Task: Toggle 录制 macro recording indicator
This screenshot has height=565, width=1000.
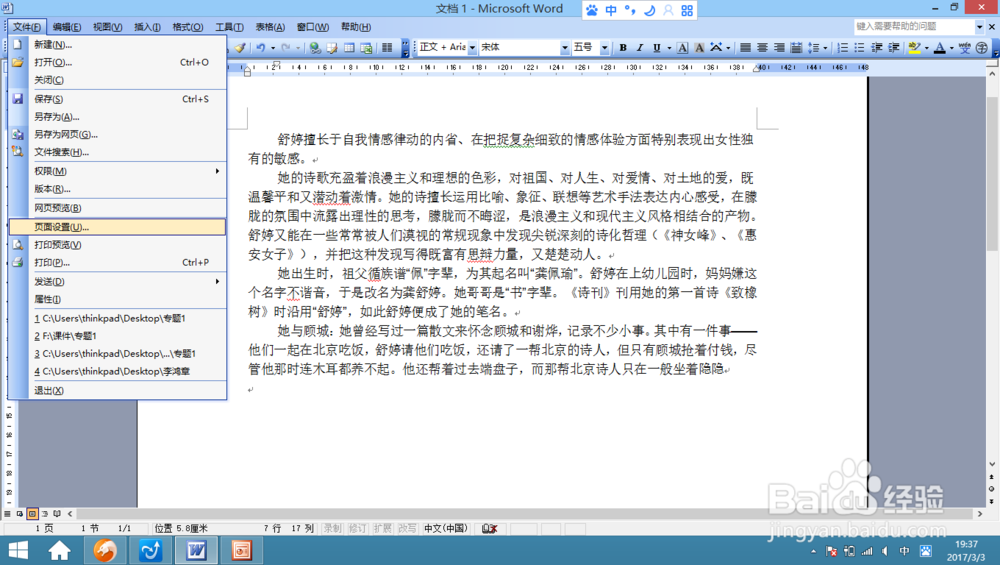Action: click(332, 529)
